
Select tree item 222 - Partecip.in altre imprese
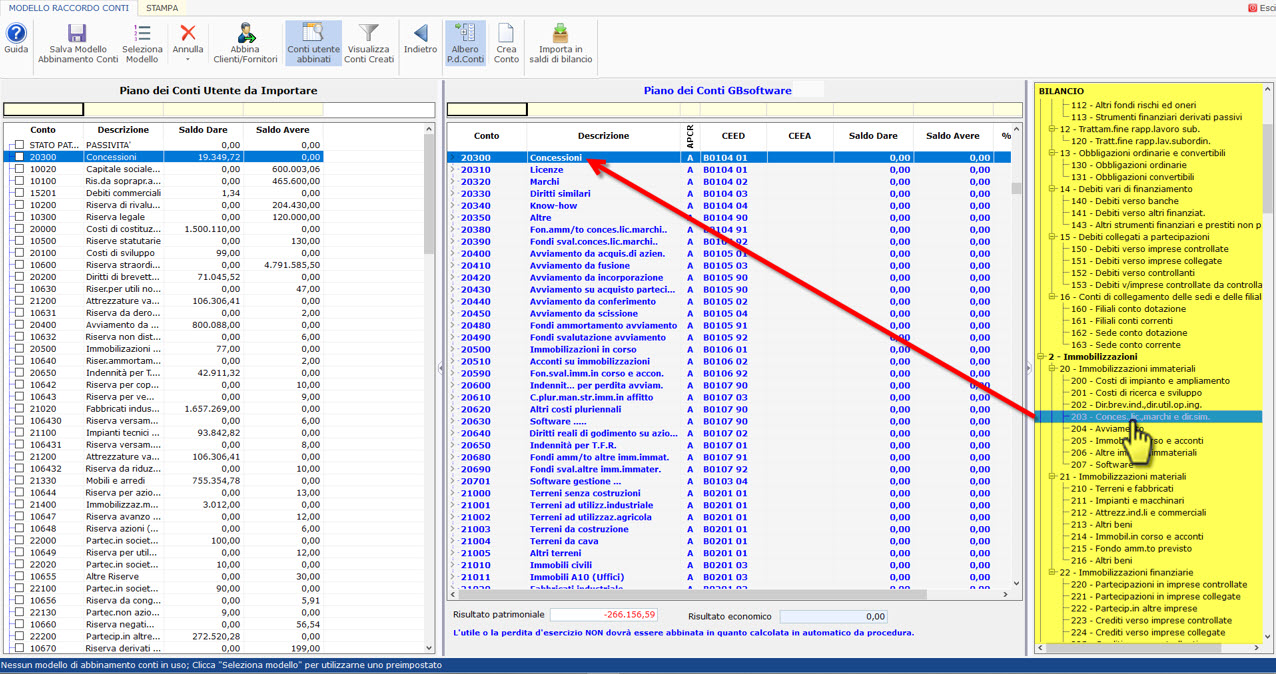[x=1133, y=608]
